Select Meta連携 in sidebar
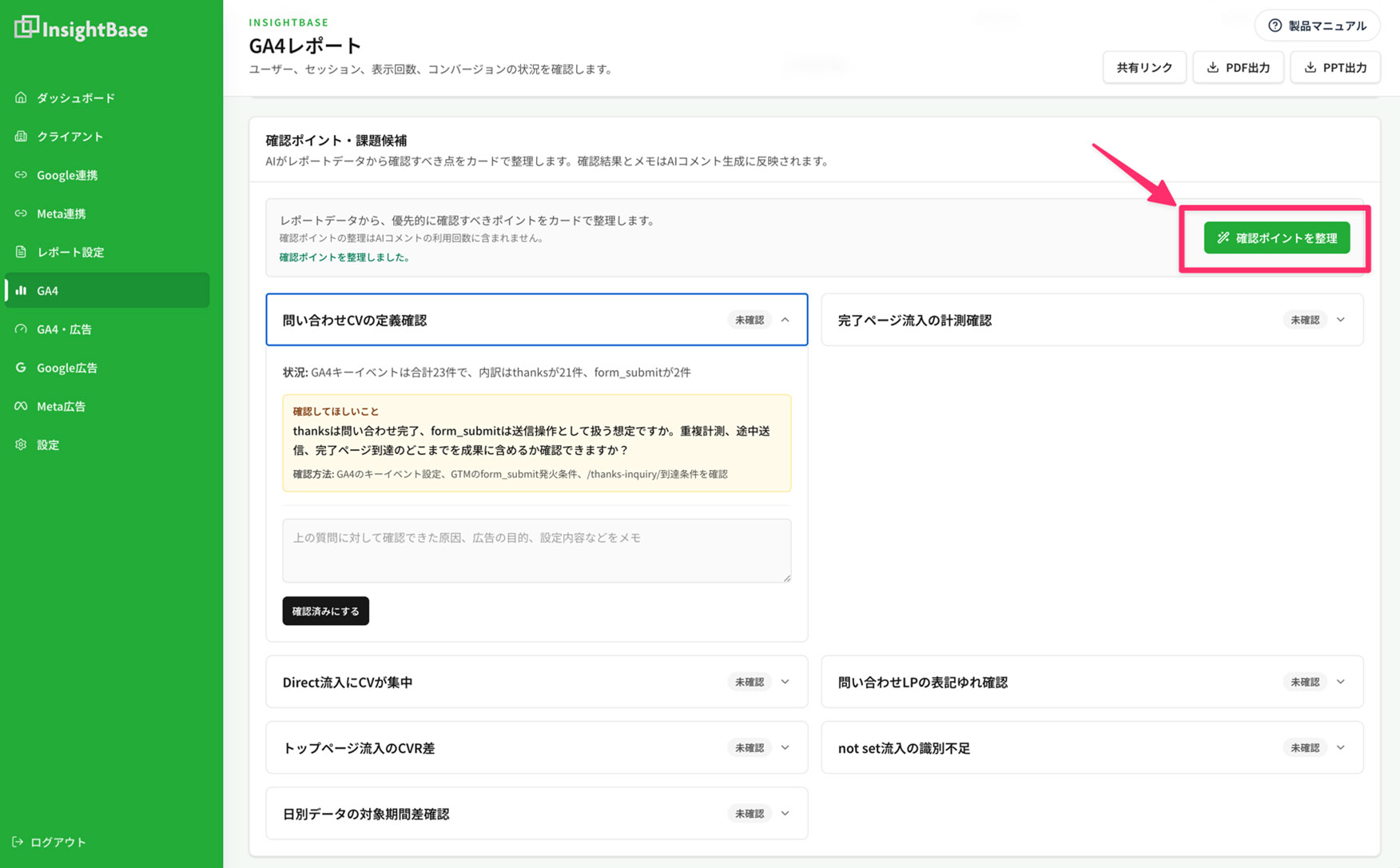 [x=107, y=213]
